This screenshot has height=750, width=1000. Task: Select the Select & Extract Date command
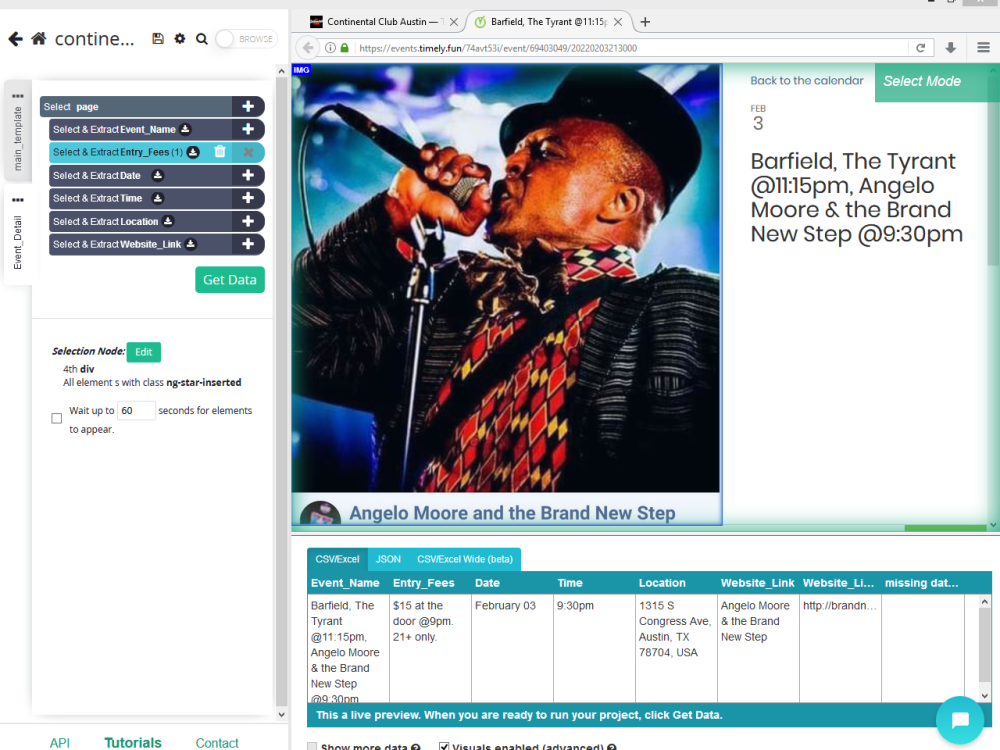tap(140, 175)
